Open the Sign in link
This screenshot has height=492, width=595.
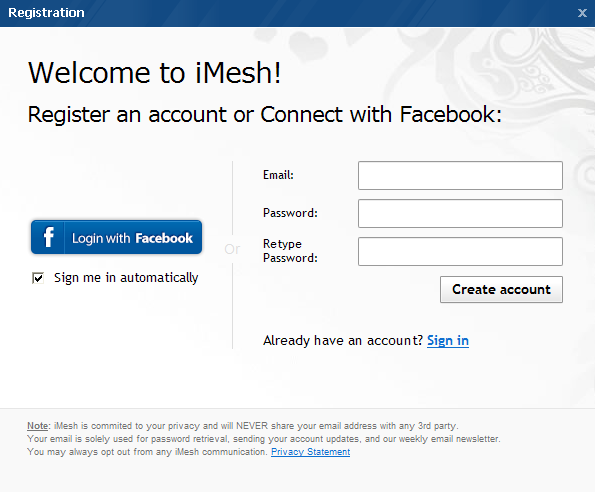tap(448, 341)
